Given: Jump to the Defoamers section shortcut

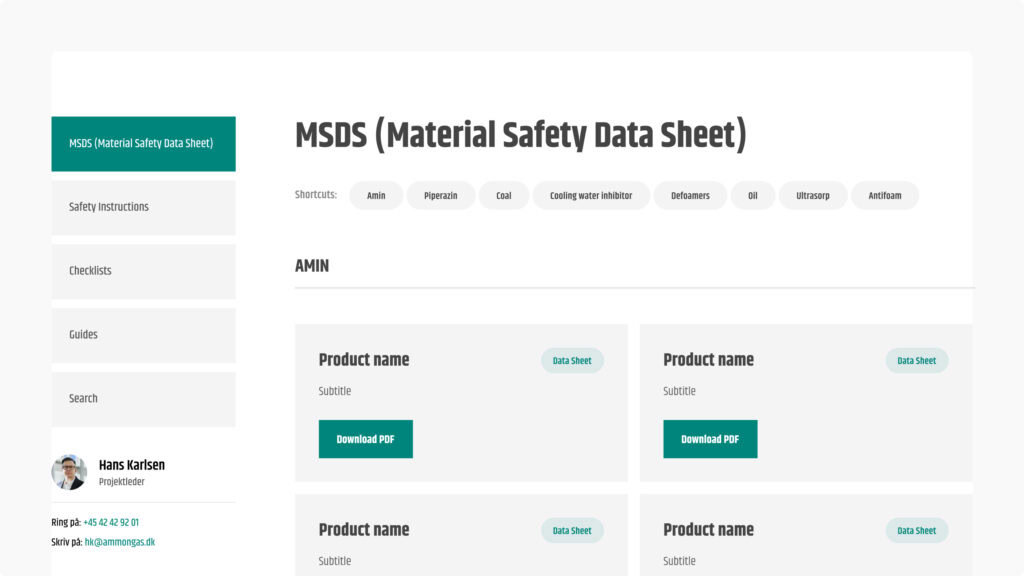Looking at the screenshot, I should (x=690, y=196).
